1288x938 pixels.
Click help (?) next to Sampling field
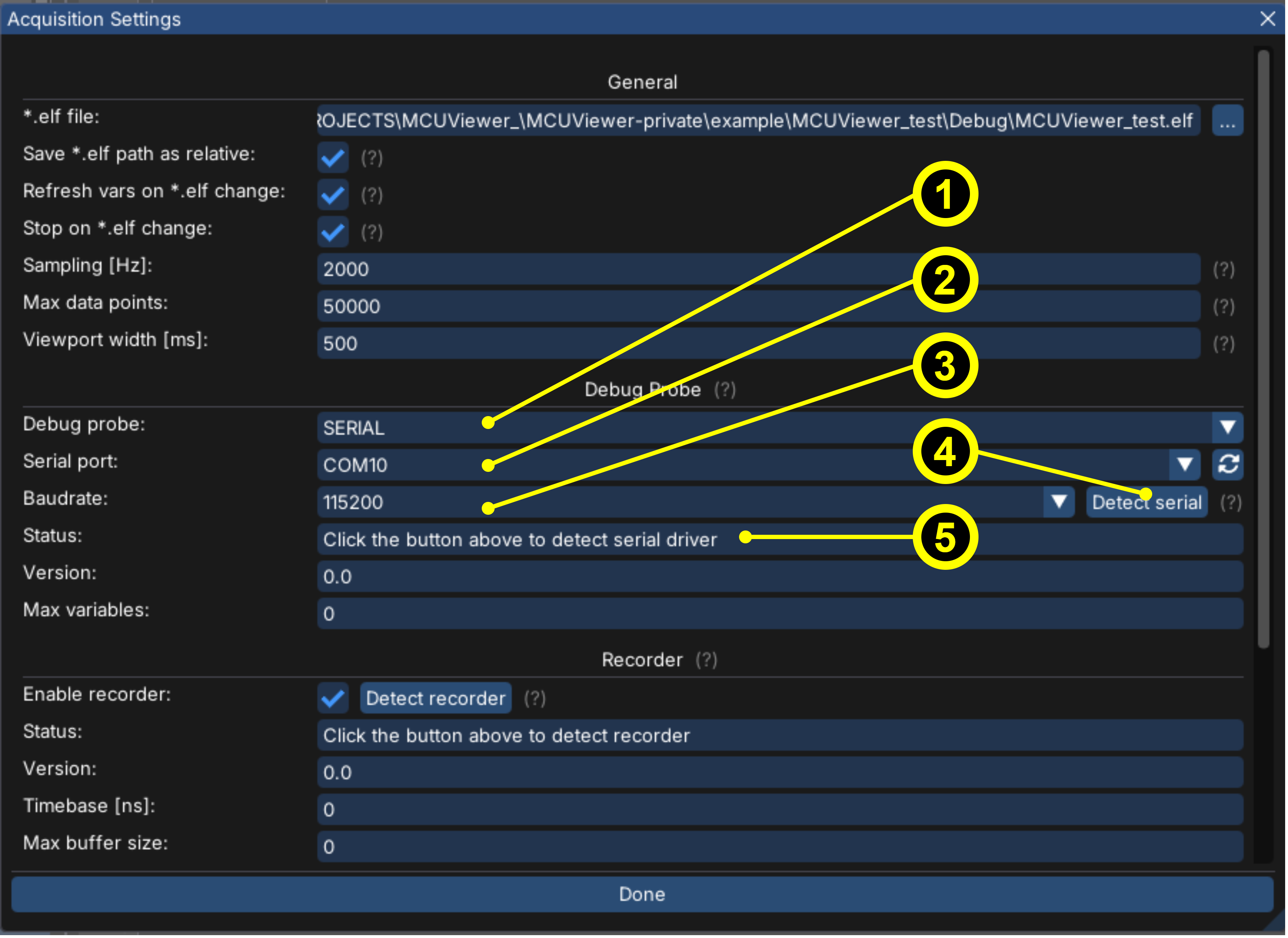1223,269
